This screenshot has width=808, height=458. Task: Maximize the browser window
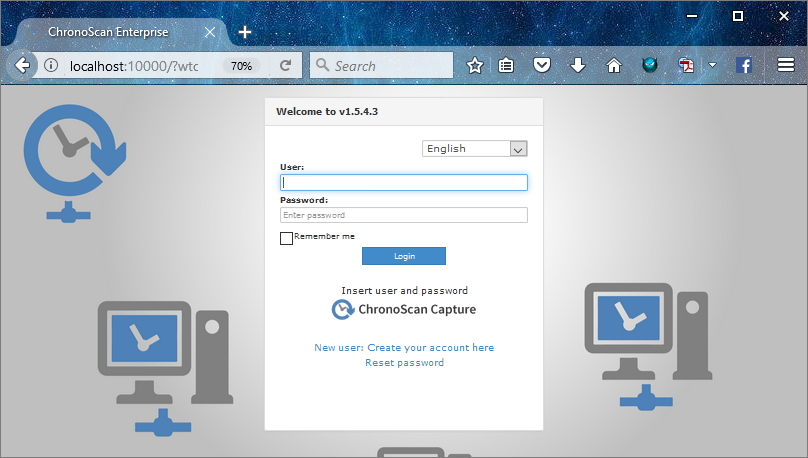point(738,16)
